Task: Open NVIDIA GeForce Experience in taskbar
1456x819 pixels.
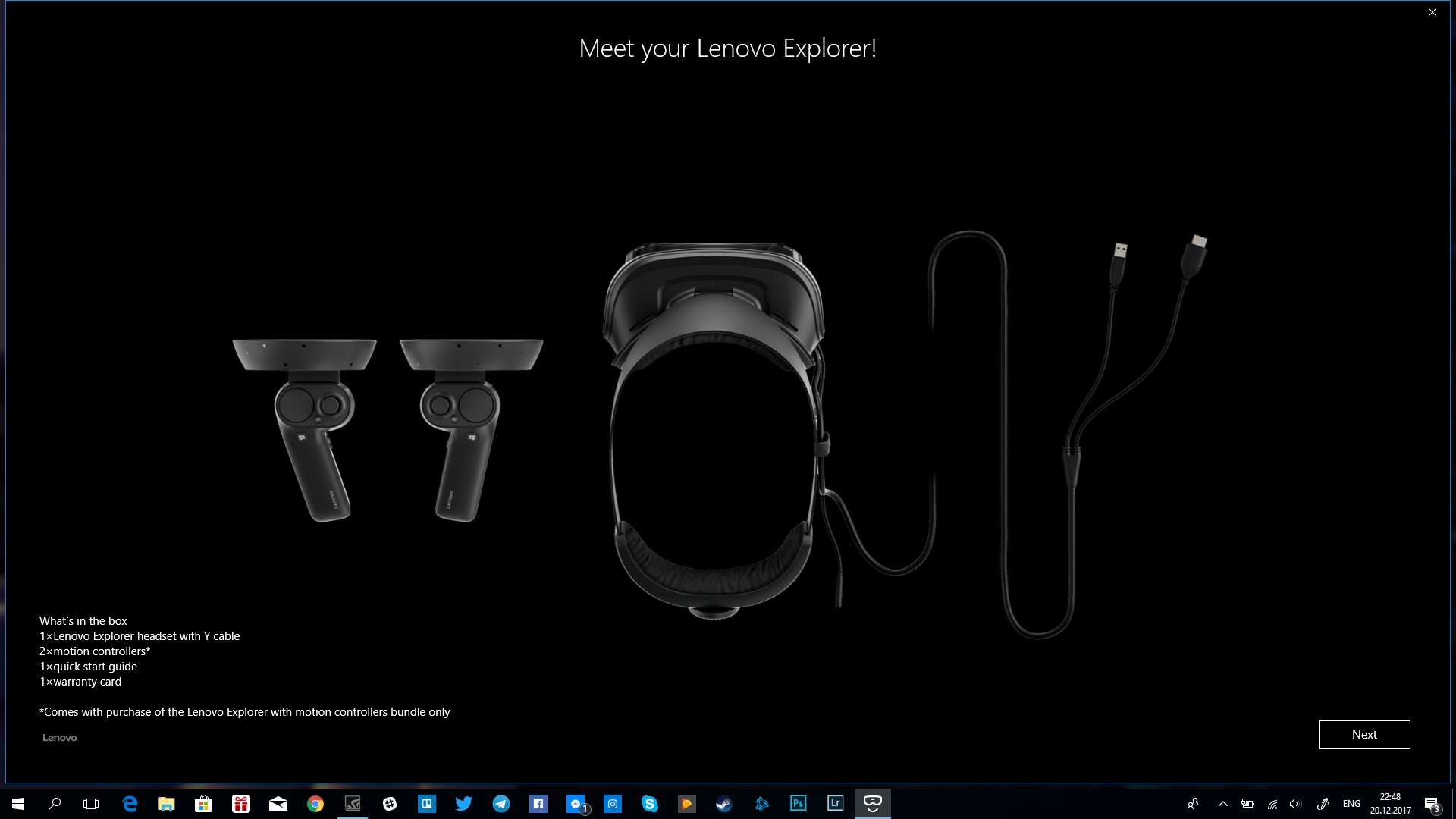Action: tap(353, 803)
